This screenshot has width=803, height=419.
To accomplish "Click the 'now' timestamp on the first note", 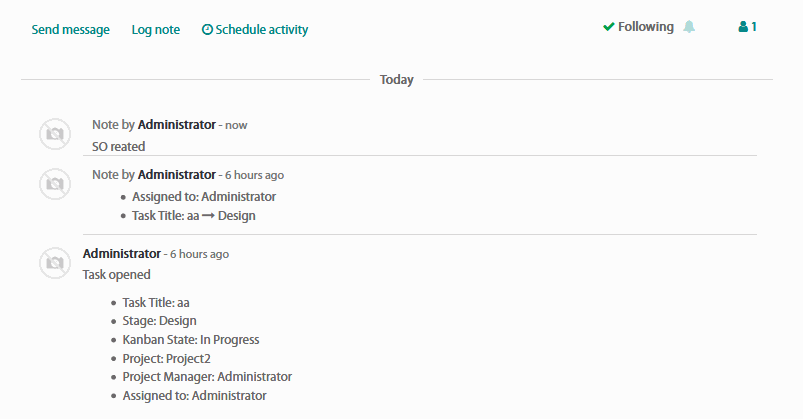I will pyautogui.click(x=236, y=125).
